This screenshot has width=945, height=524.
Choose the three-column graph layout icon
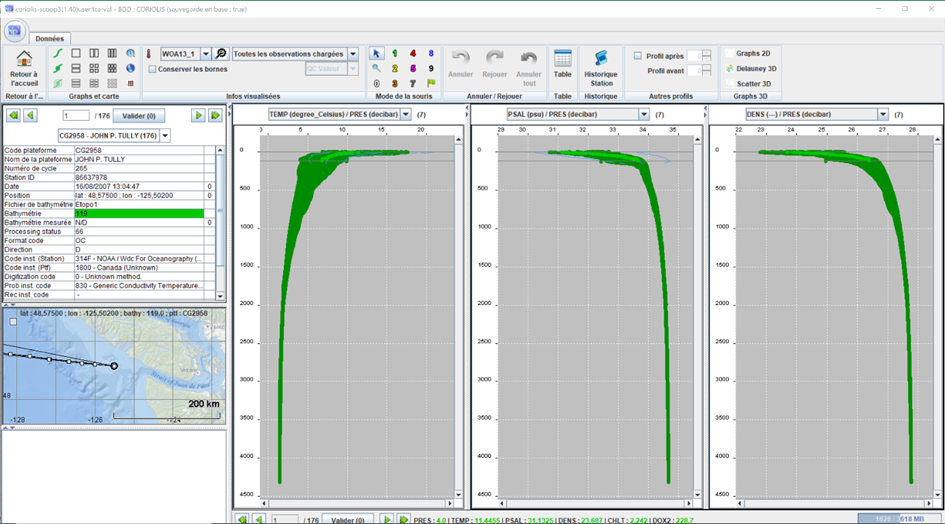tap(112, 54)
